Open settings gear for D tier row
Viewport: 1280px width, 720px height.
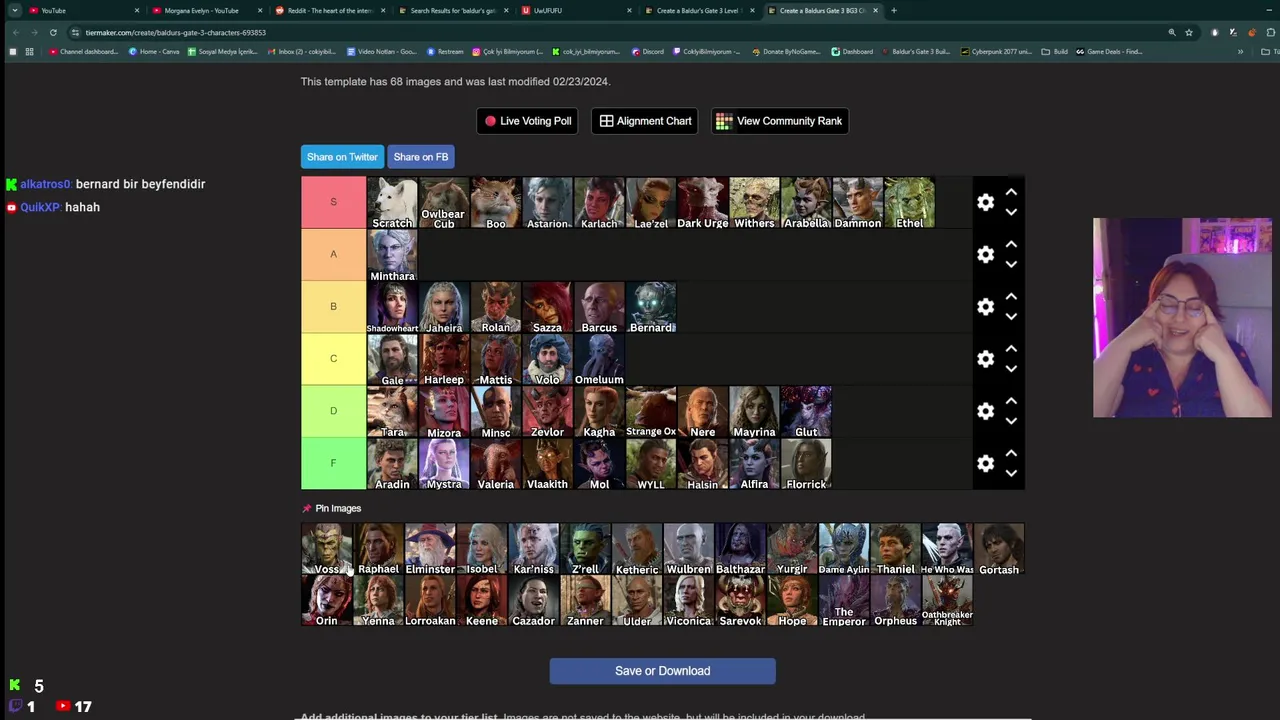[x=985, y=411]
